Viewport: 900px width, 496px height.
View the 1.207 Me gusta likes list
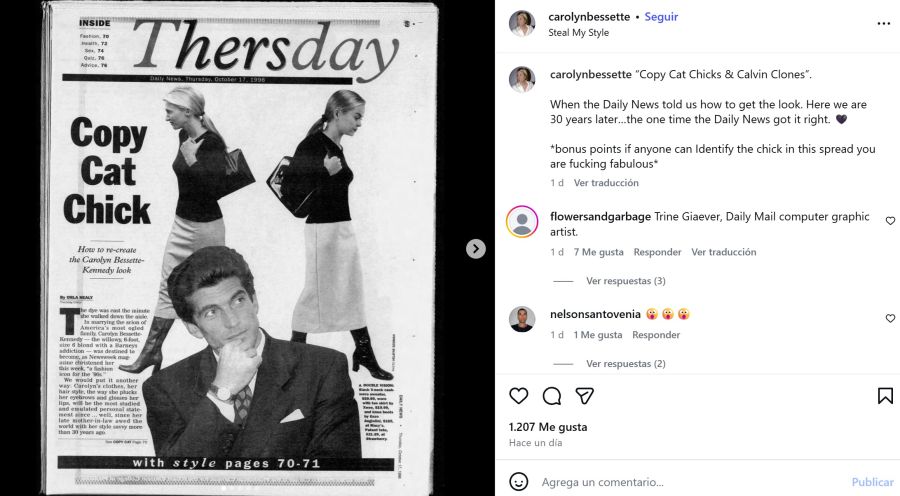tap(548, 427)
